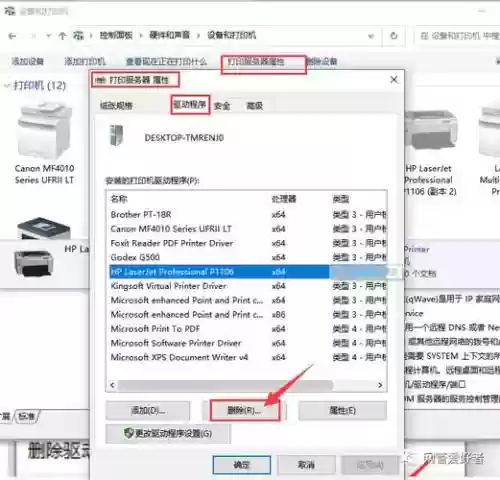Click 更改驱动程序设置(G) button

click(168, 434)
